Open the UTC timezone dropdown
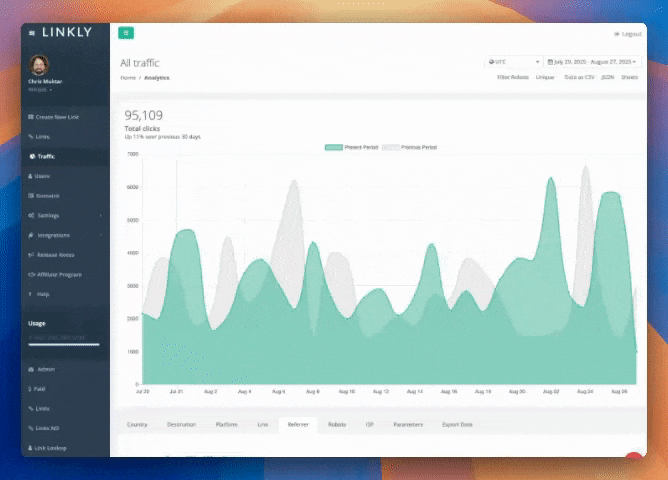The height and width of the screenshot is (480, 668). (513, 61)
